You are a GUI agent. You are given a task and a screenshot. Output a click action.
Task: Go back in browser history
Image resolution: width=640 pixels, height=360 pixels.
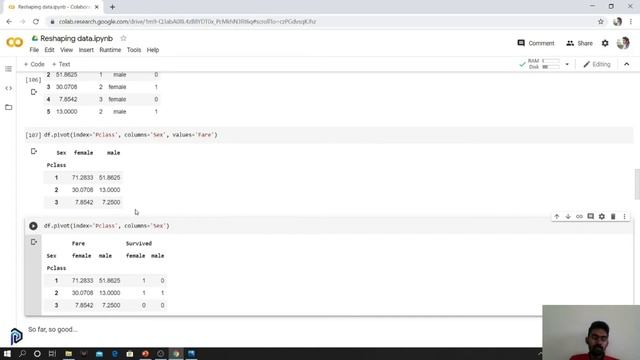tap(9, 22)
